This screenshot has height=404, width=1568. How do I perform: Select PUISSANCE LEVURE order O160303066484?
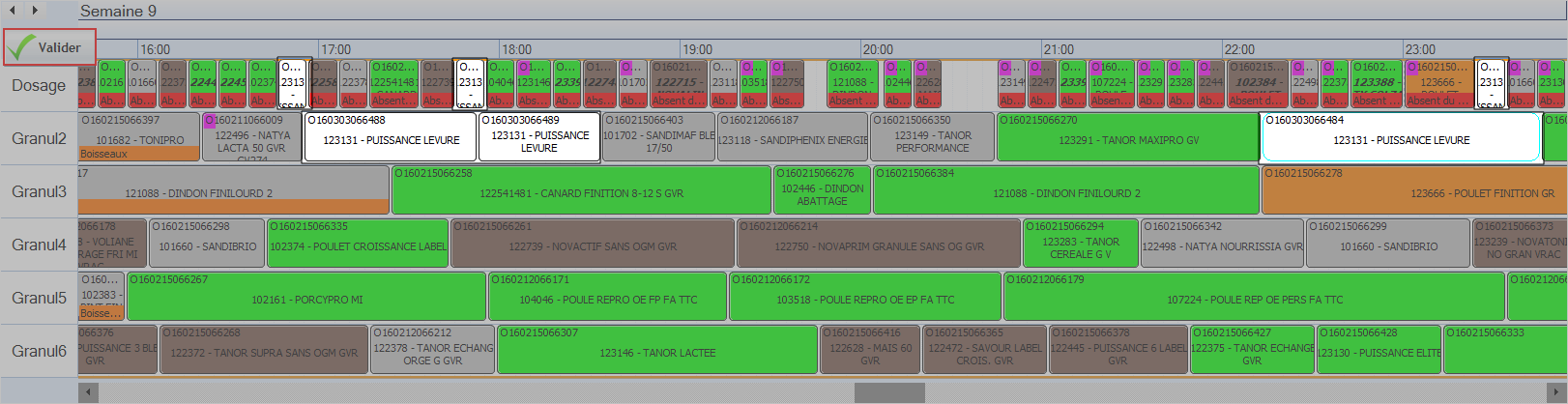1401,137
